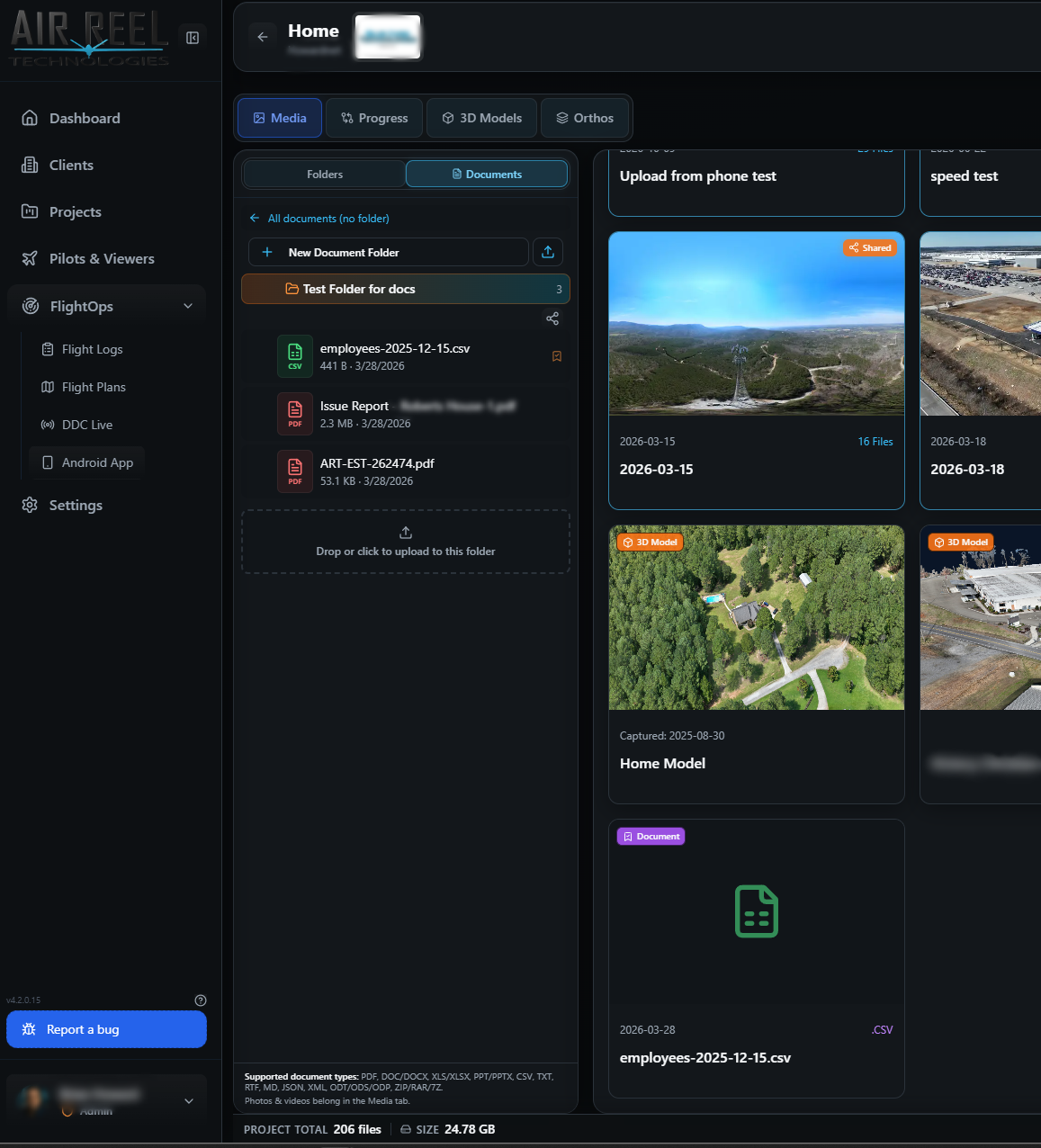
Task: Click the upload icon beside New Document Folder
Action: (x=548, y=252)
